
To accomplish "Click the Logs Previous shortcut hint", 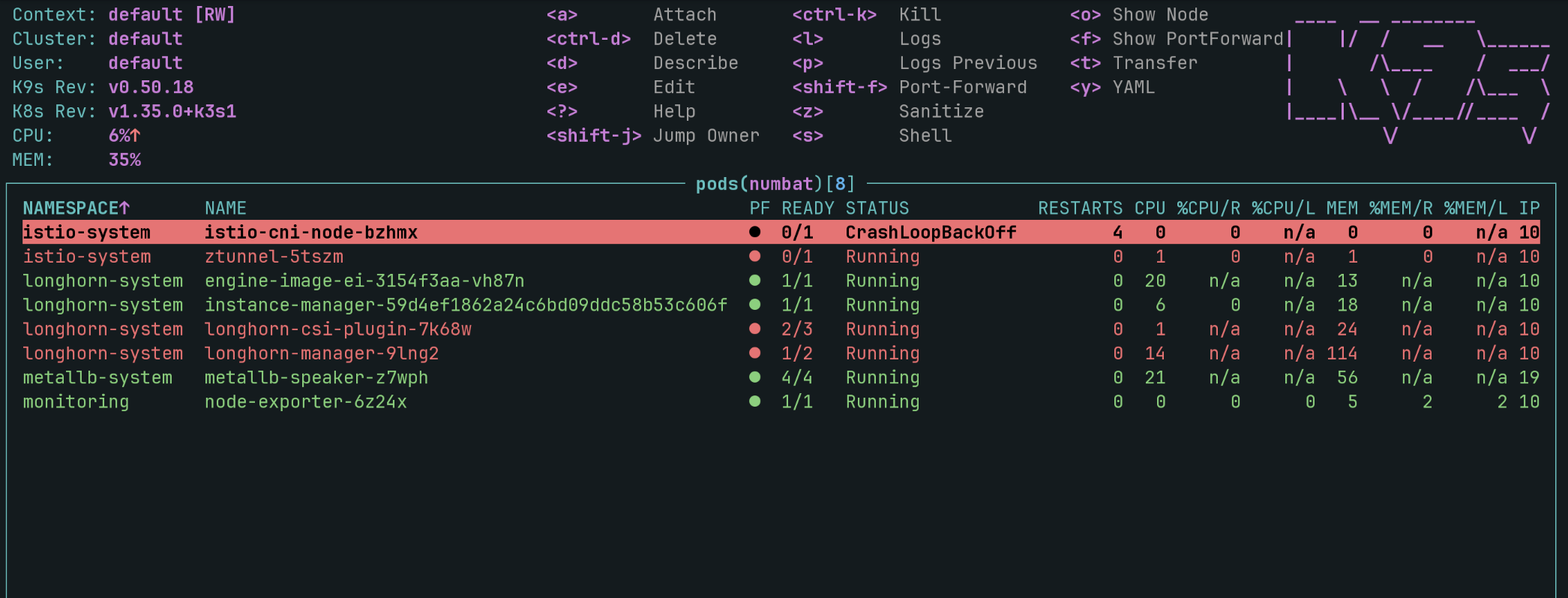I will (915, 63).
